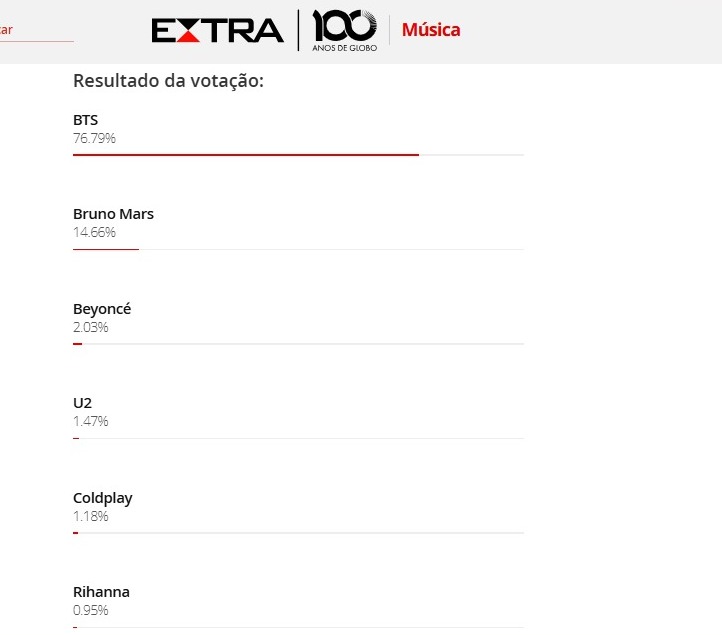Click the Beyoncé vote bar
722x635 pixels.
coord(298,344)
